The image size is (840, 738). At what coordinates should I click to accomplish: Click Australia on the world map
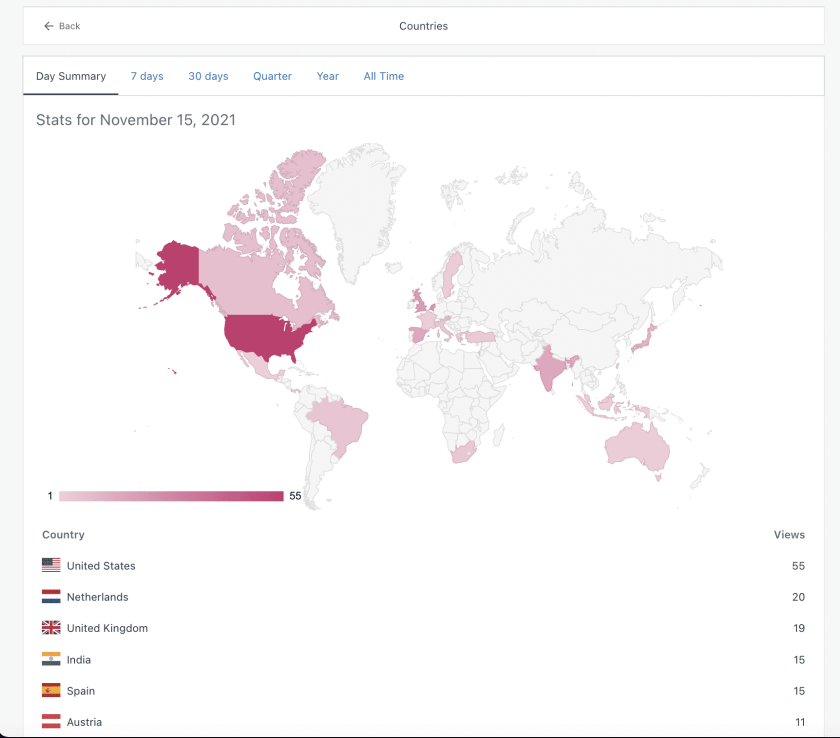tap(638, 447)
